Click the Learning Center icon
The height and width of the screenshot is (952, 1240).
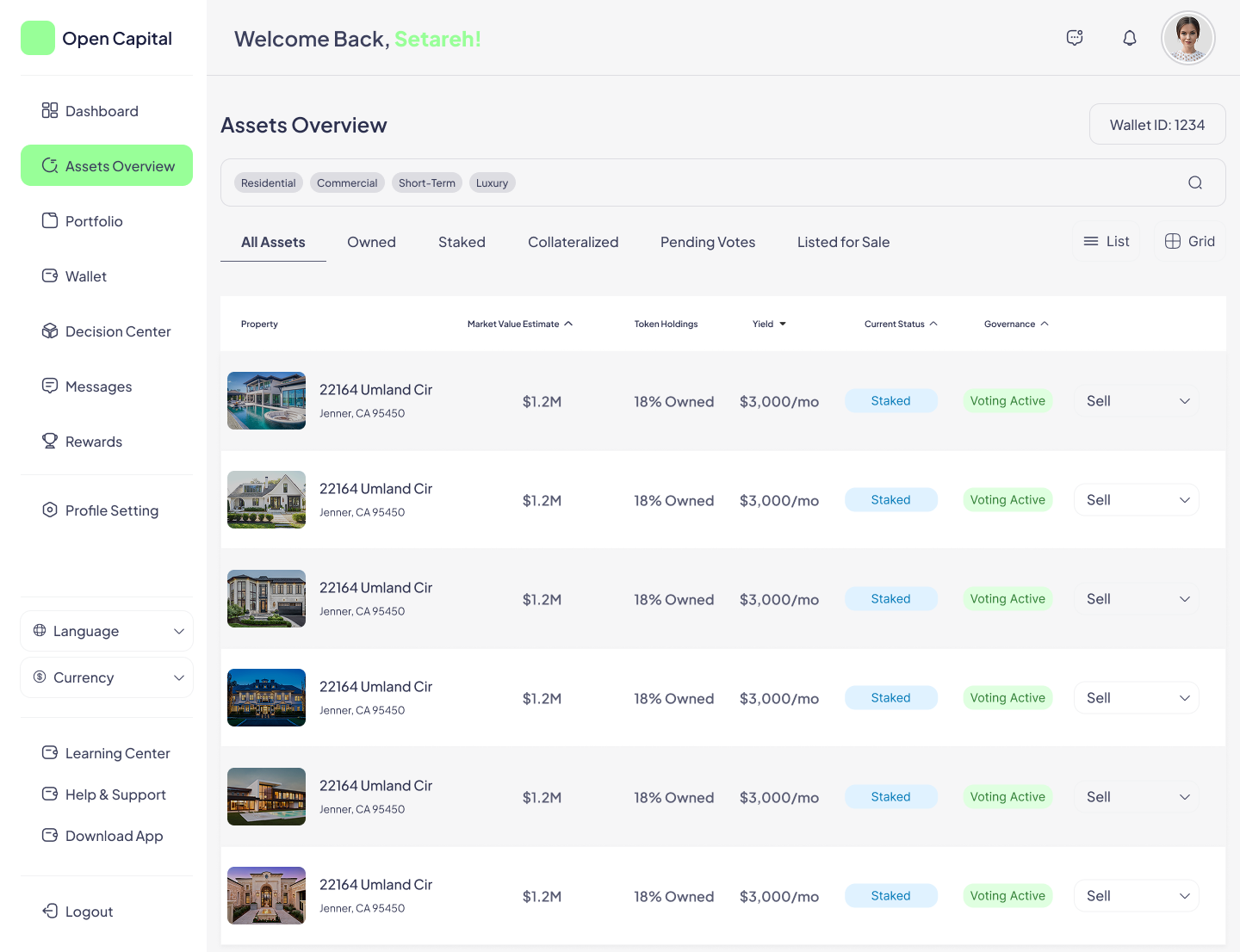pyautogui.click(x=50, y=752)
